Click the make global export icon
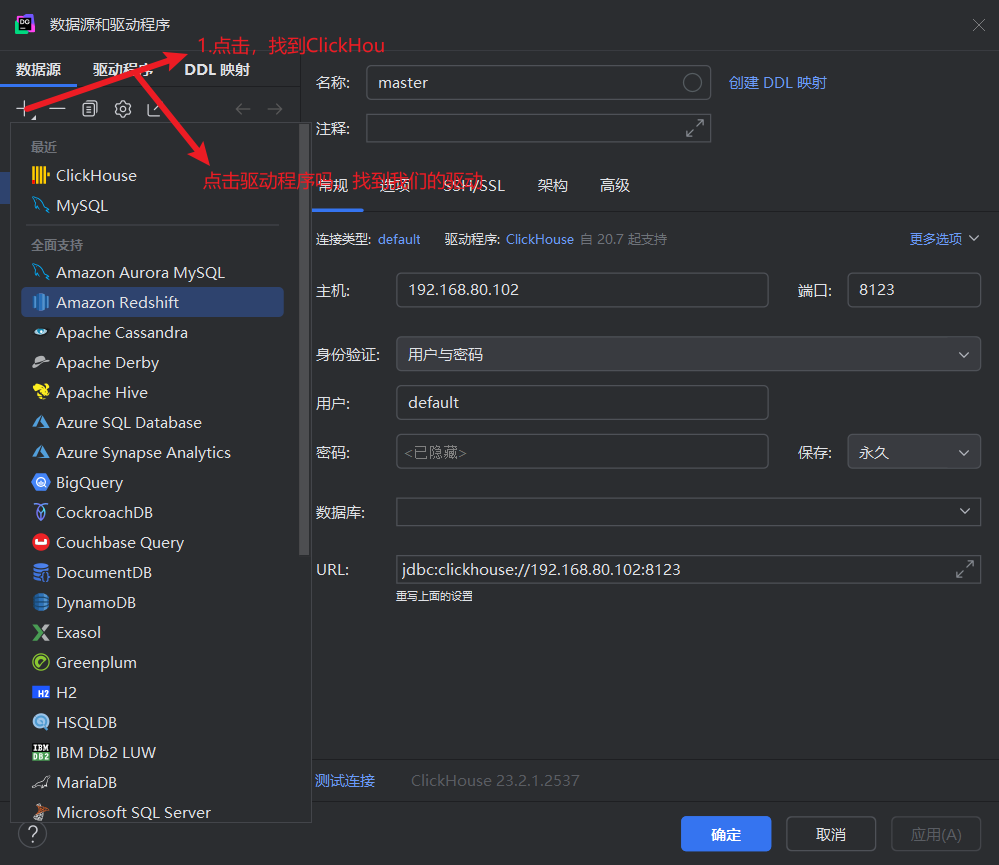The image size is (999, 865). click(154, 109)
